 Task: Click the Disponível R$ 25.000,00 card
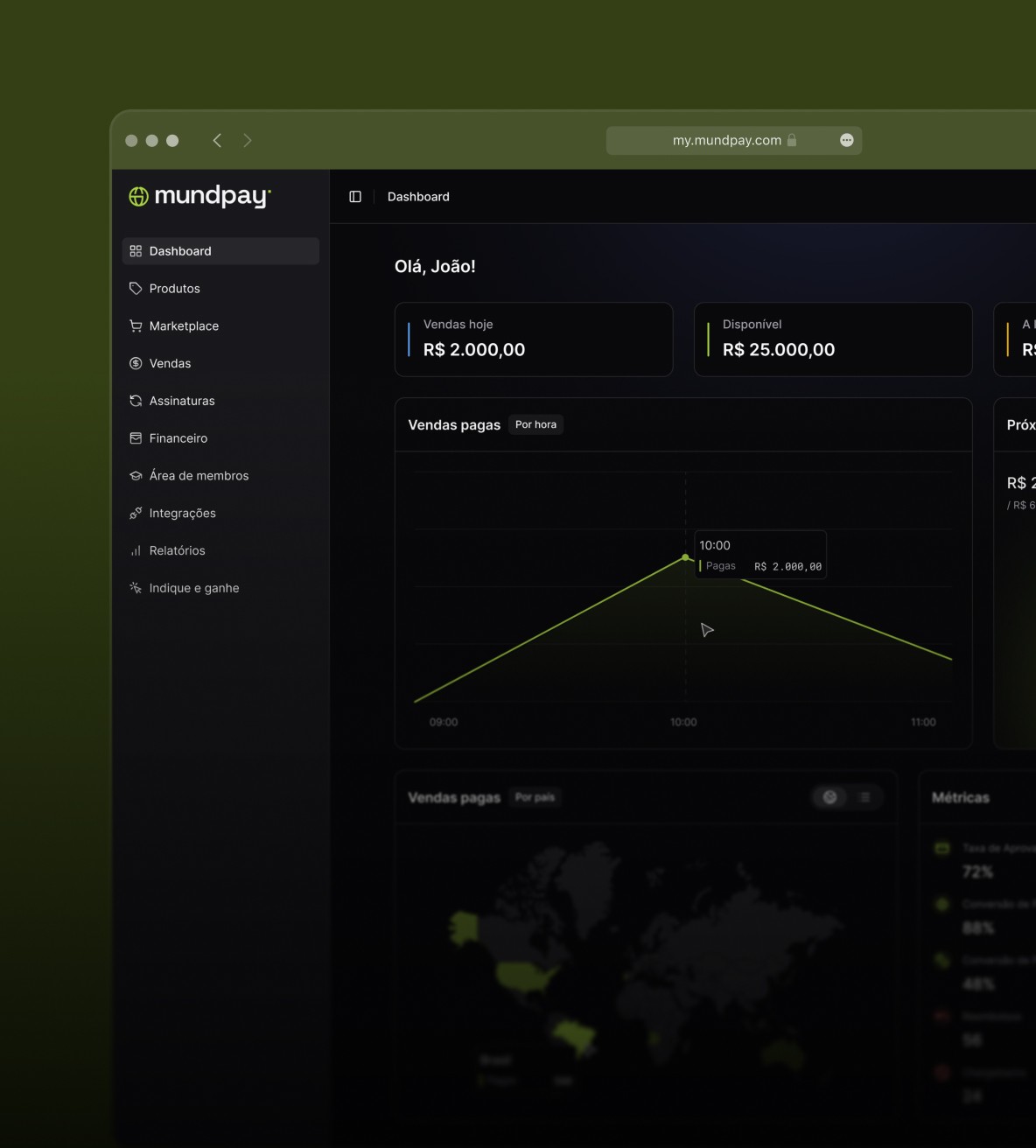[833, 339]
